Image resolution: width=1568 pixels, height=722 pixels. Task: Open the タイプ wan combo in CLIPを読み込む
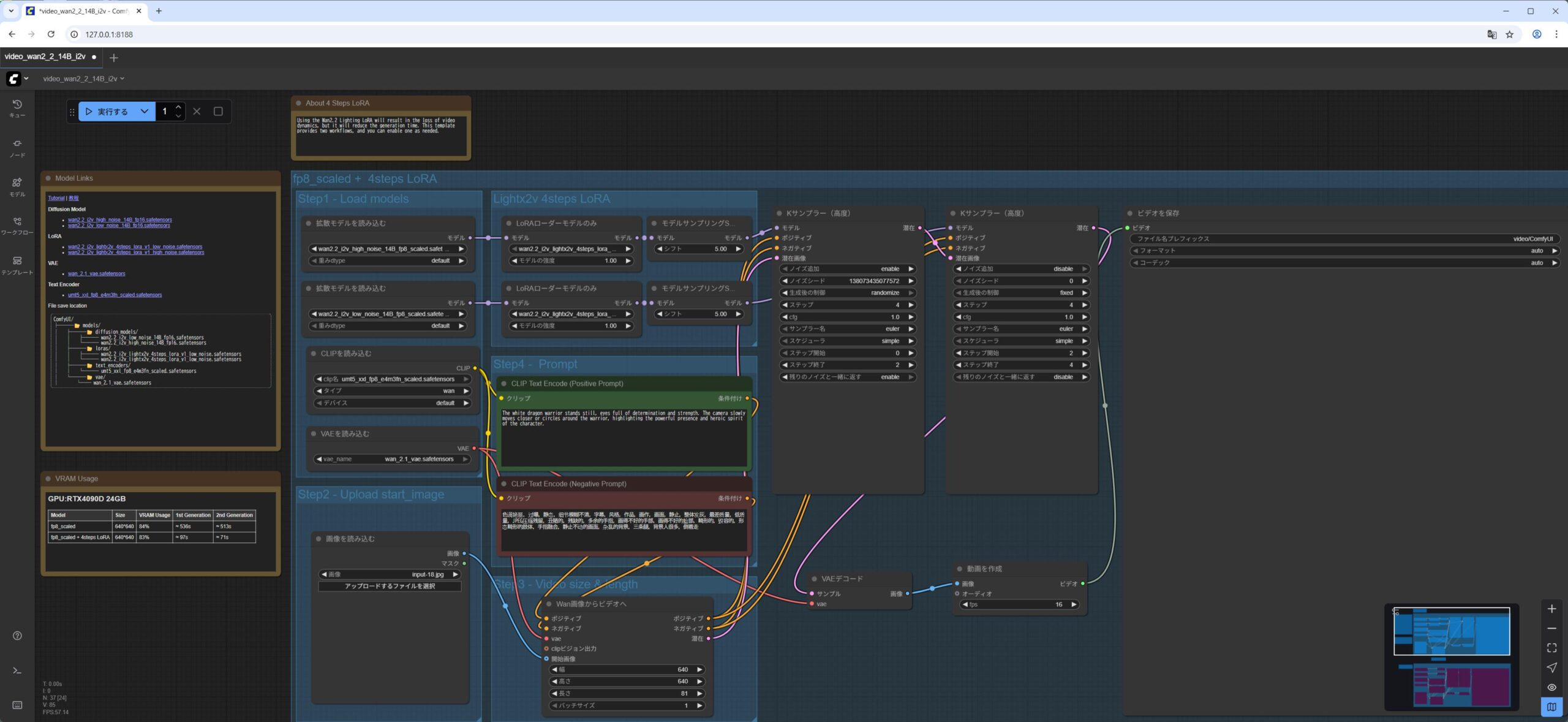coord(392,391)
